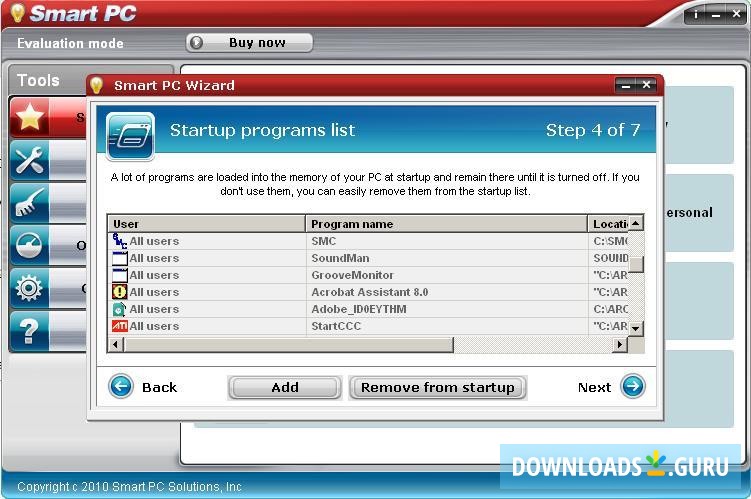Image resolution: width=751 pixels, height=499 pixels.
Task: Close the Smart PC Wizard dialog
Action: [x=646, y=85]
